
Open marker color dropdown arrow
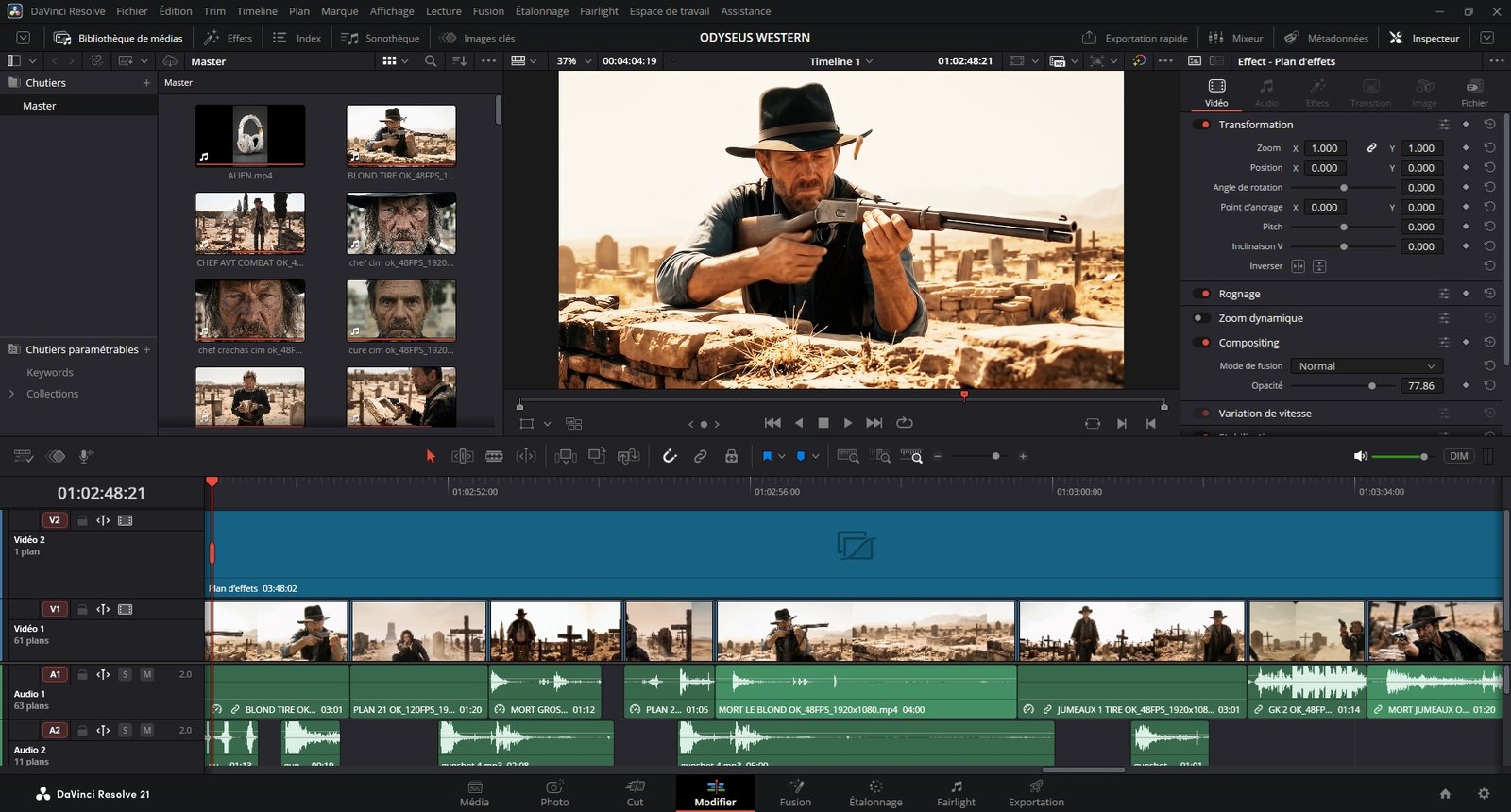pos(815,456)
